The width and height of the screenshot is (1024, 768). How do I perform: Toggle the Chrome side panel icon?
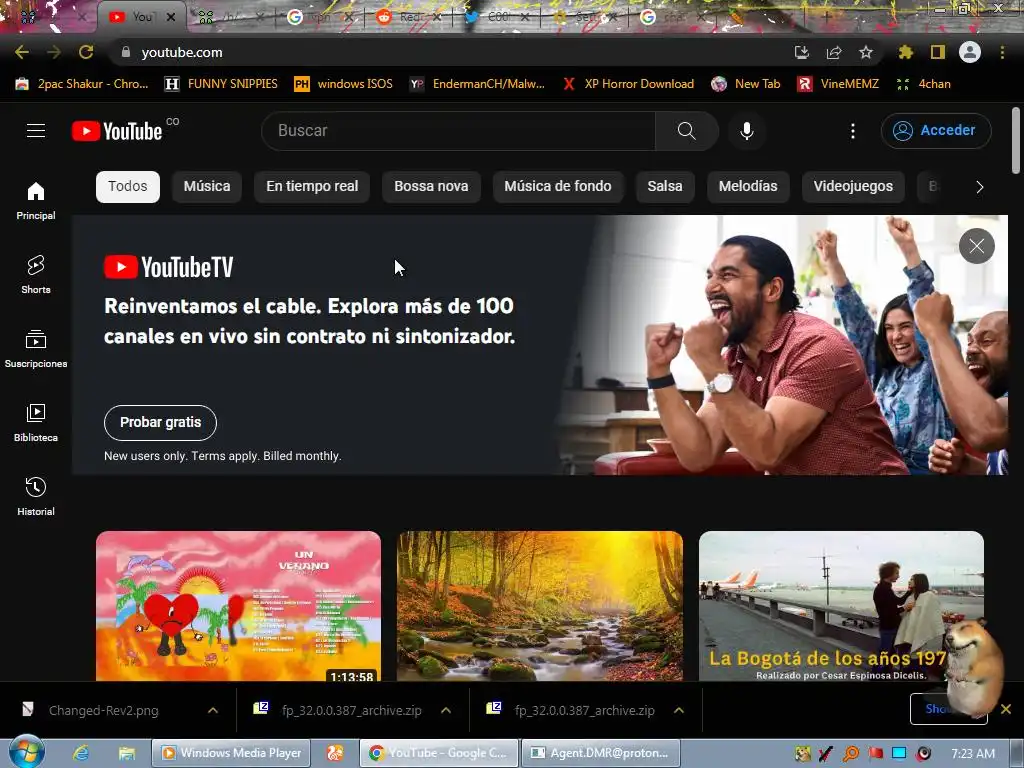[x=938, y=52]
